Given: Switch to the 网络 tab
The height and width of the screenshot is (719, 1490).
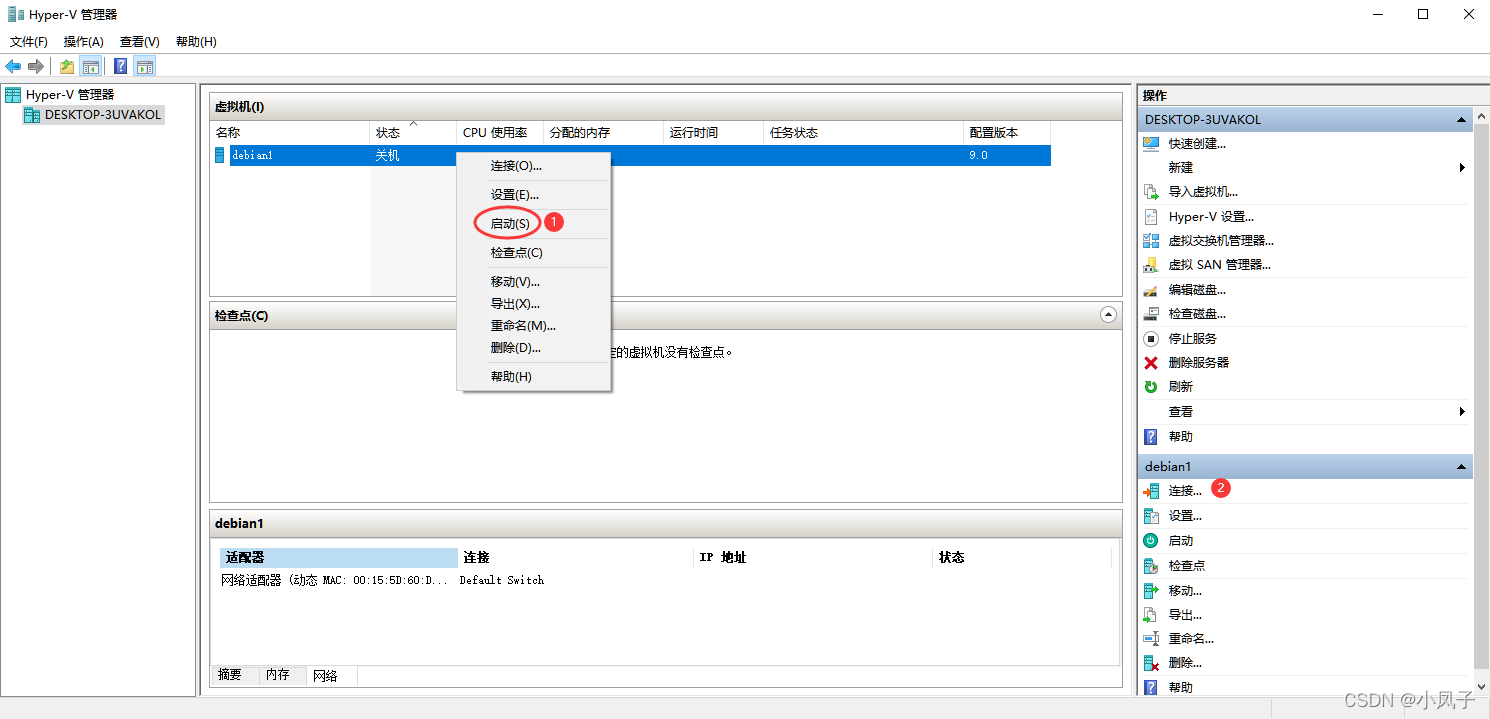Looking at the screenshot, I should [x=326, y=676].
